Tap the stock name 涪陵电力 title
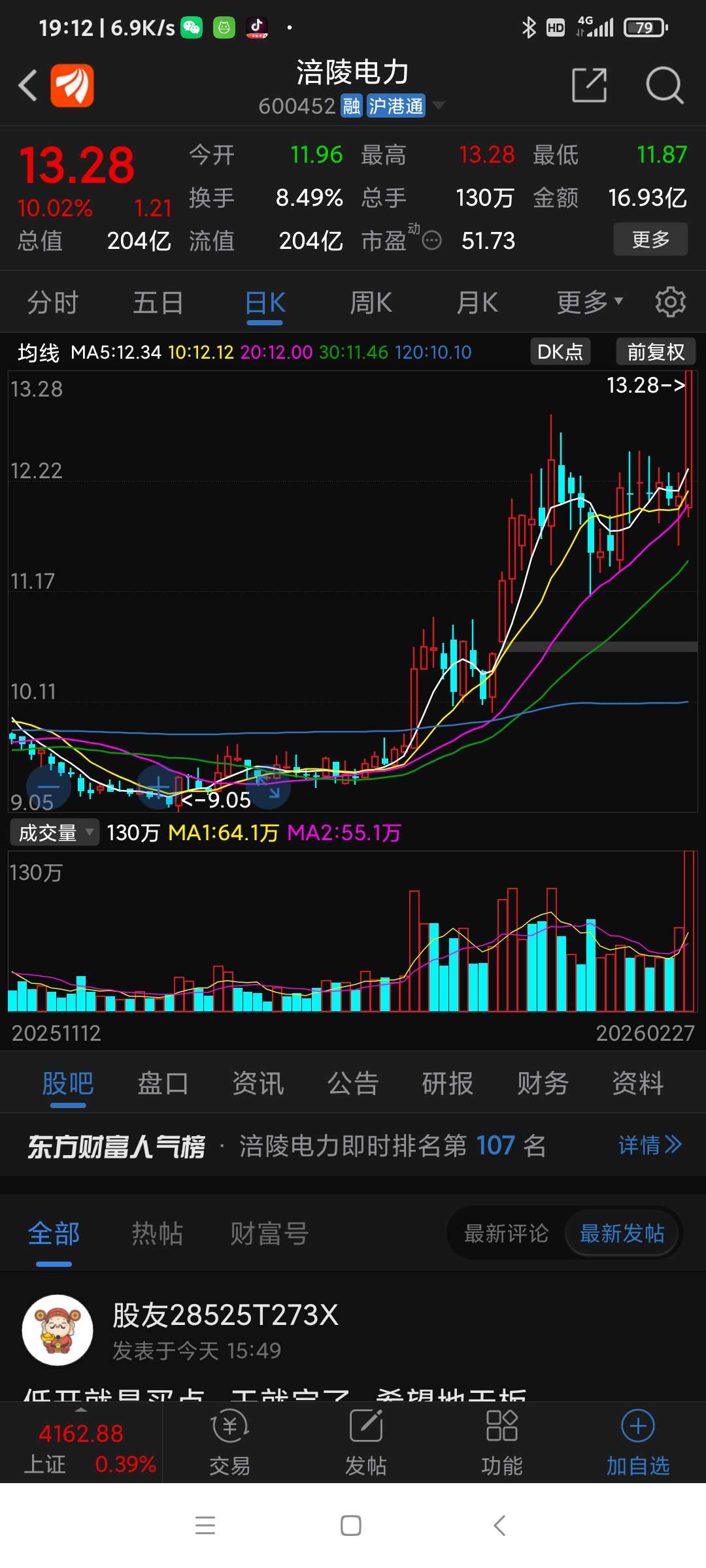706x1568 pixels. pos(353,72)
